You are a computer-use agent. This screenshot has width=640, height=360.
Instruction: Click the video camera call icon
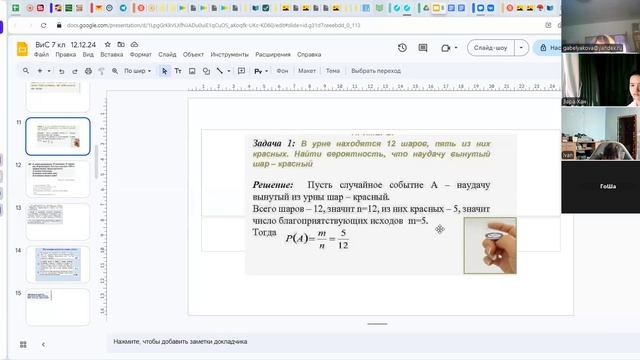[445, 48]
